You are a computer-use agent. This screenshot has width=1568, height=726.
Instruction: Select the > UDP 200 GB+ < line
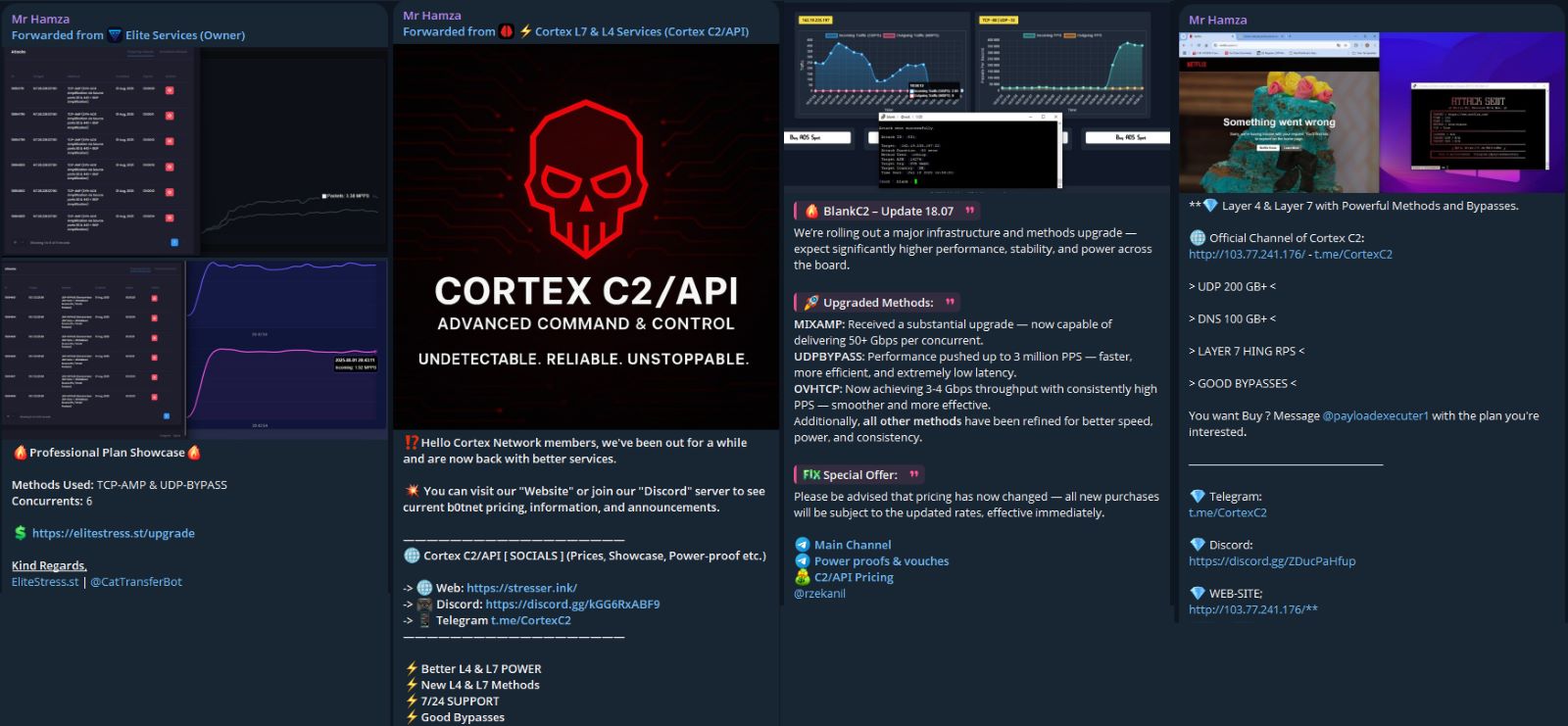(1233, 286)
